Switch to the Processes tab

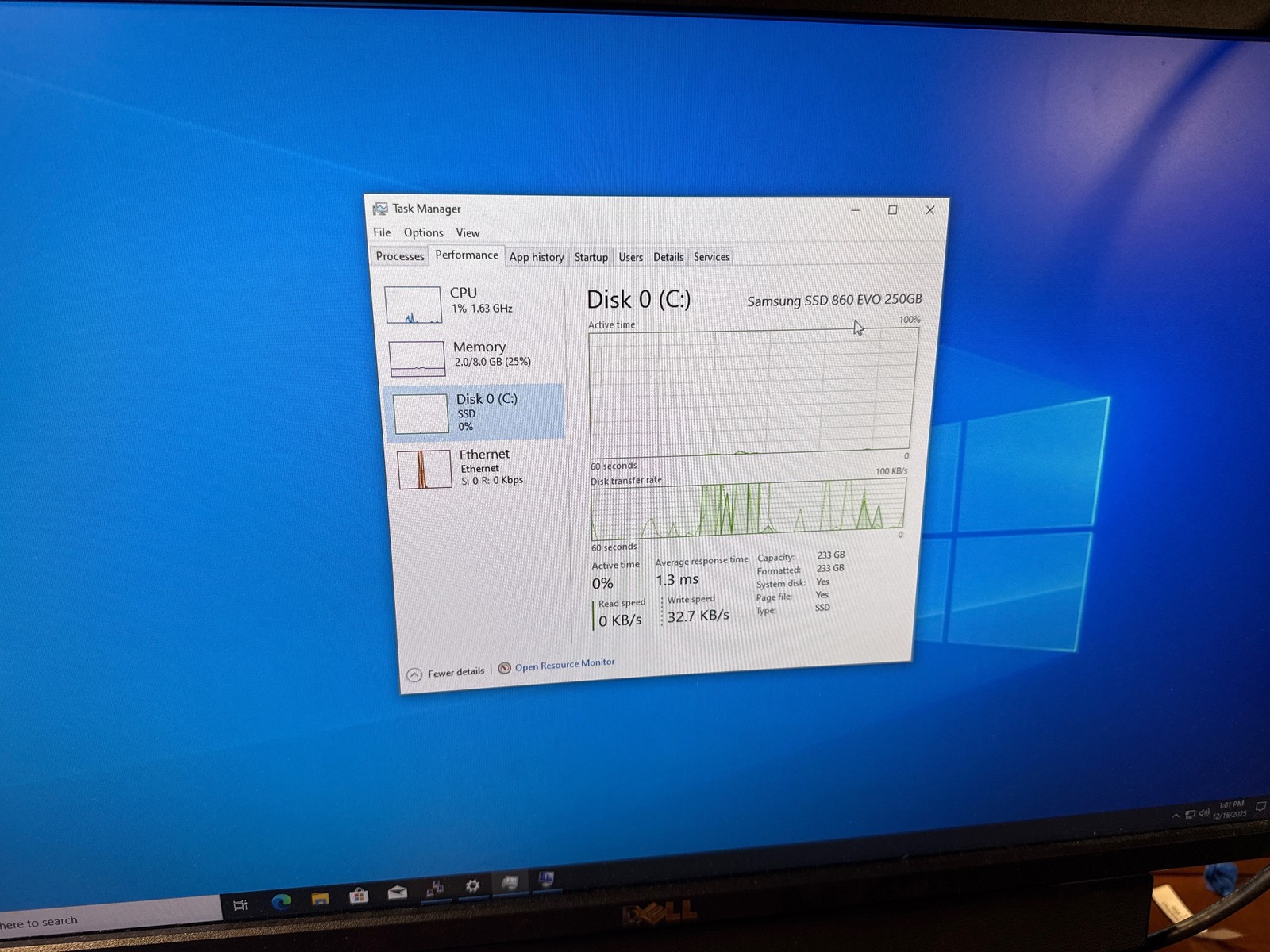[x=400, y=256]
